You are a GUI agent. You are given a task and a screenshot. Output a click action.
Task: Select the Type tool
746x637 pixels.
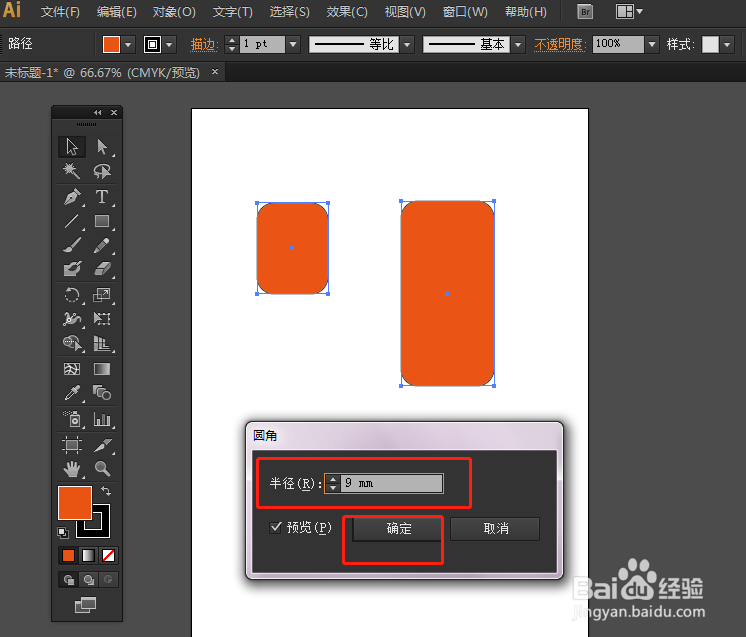(102, 197)
